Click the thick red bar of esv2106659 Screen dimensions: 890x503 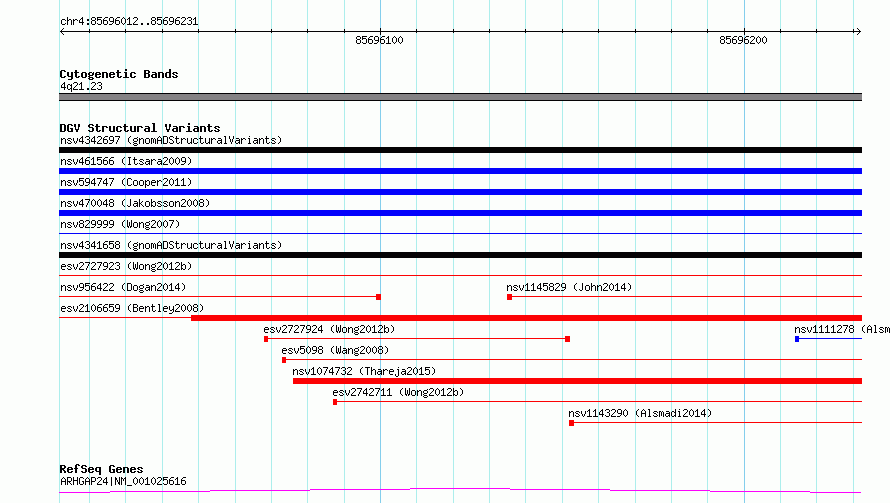point(527,318)
